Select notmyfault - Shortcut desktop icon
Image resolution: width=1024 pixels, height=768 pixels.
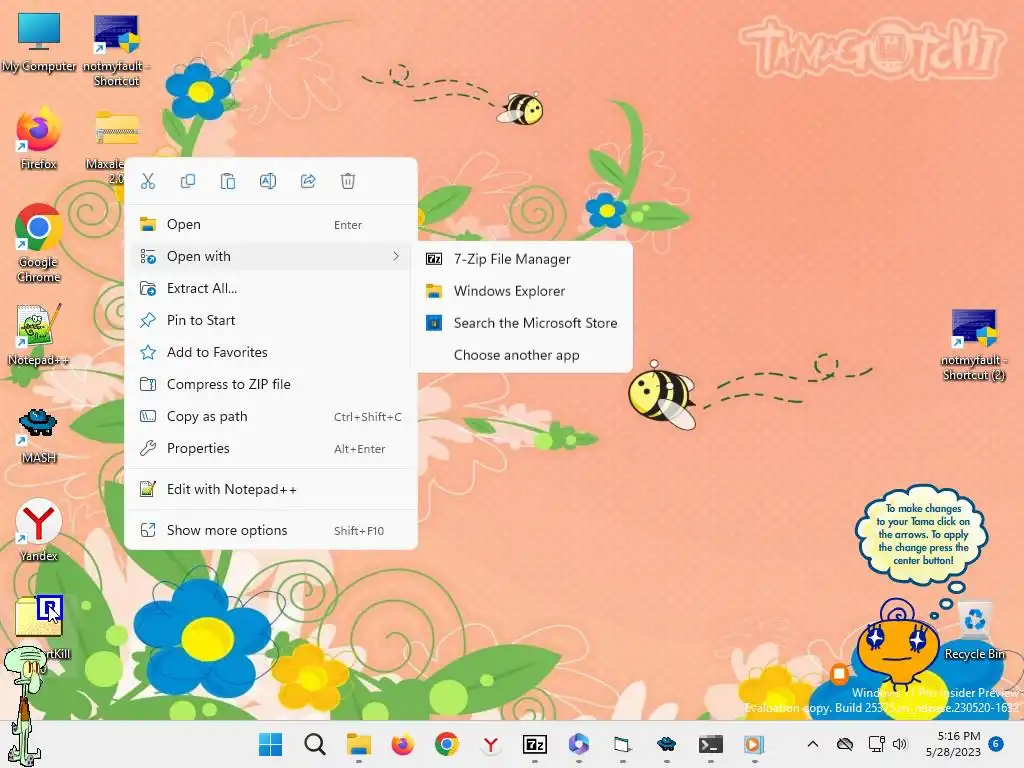116,50
